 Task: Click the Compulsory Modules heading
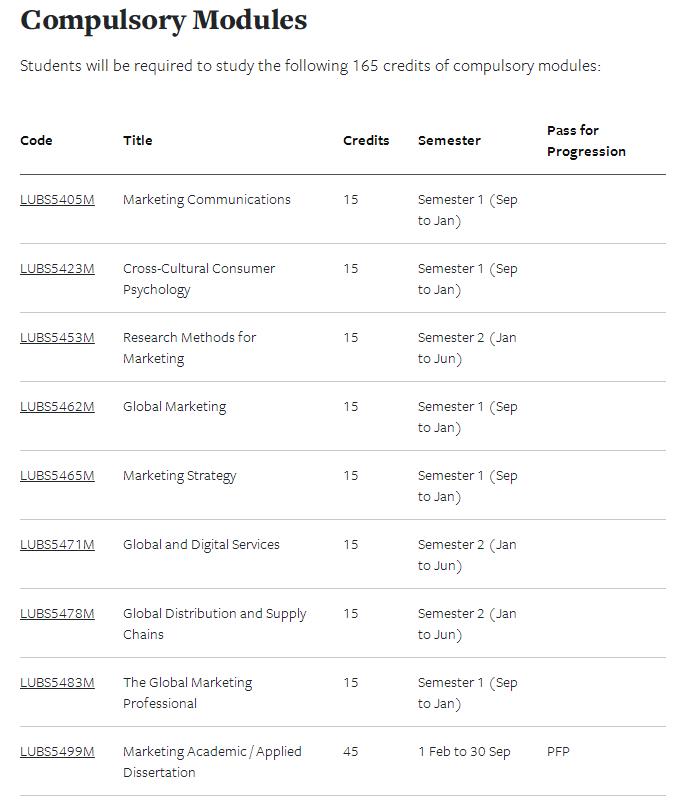click(x=164, y=21)
